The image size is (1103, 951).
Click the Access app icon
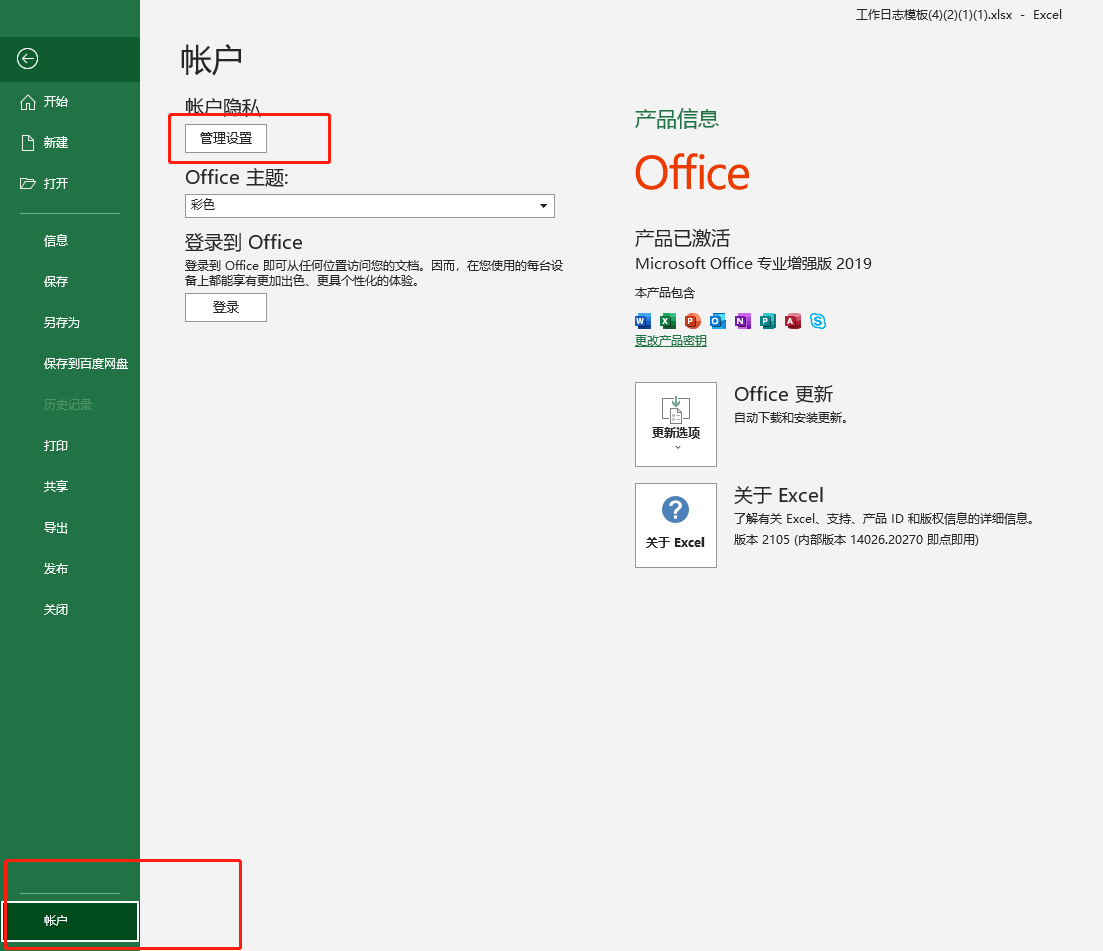(x=793, y=321)
